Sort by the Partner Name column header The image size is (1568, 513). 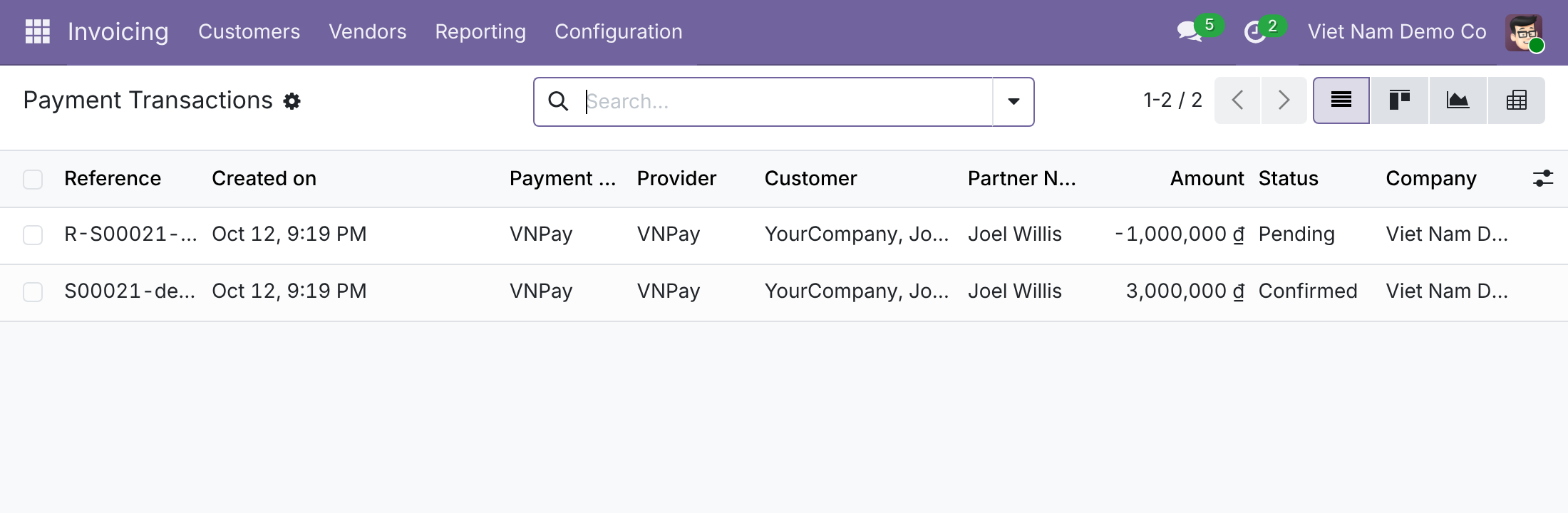pos(1021,178)
